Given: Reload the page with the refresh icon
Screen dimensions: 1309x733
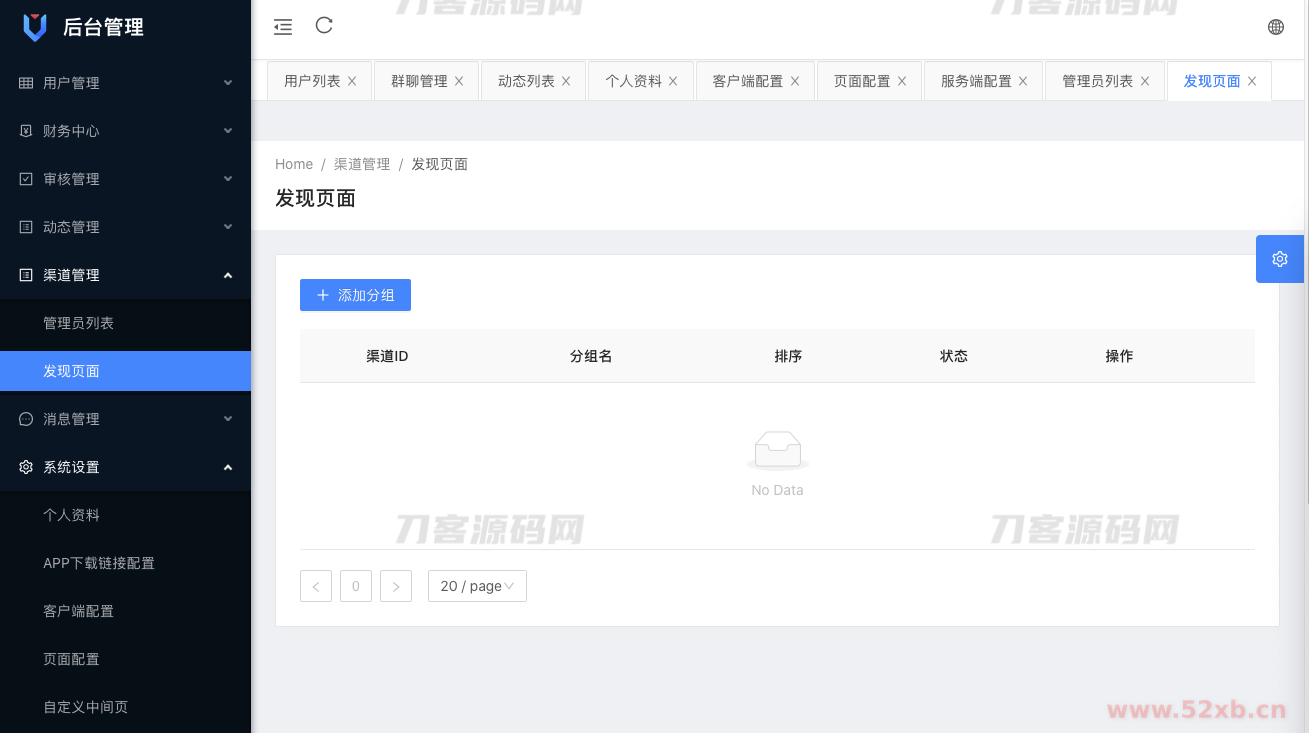Looking at the screenshot, I should (x=323, y=26).
